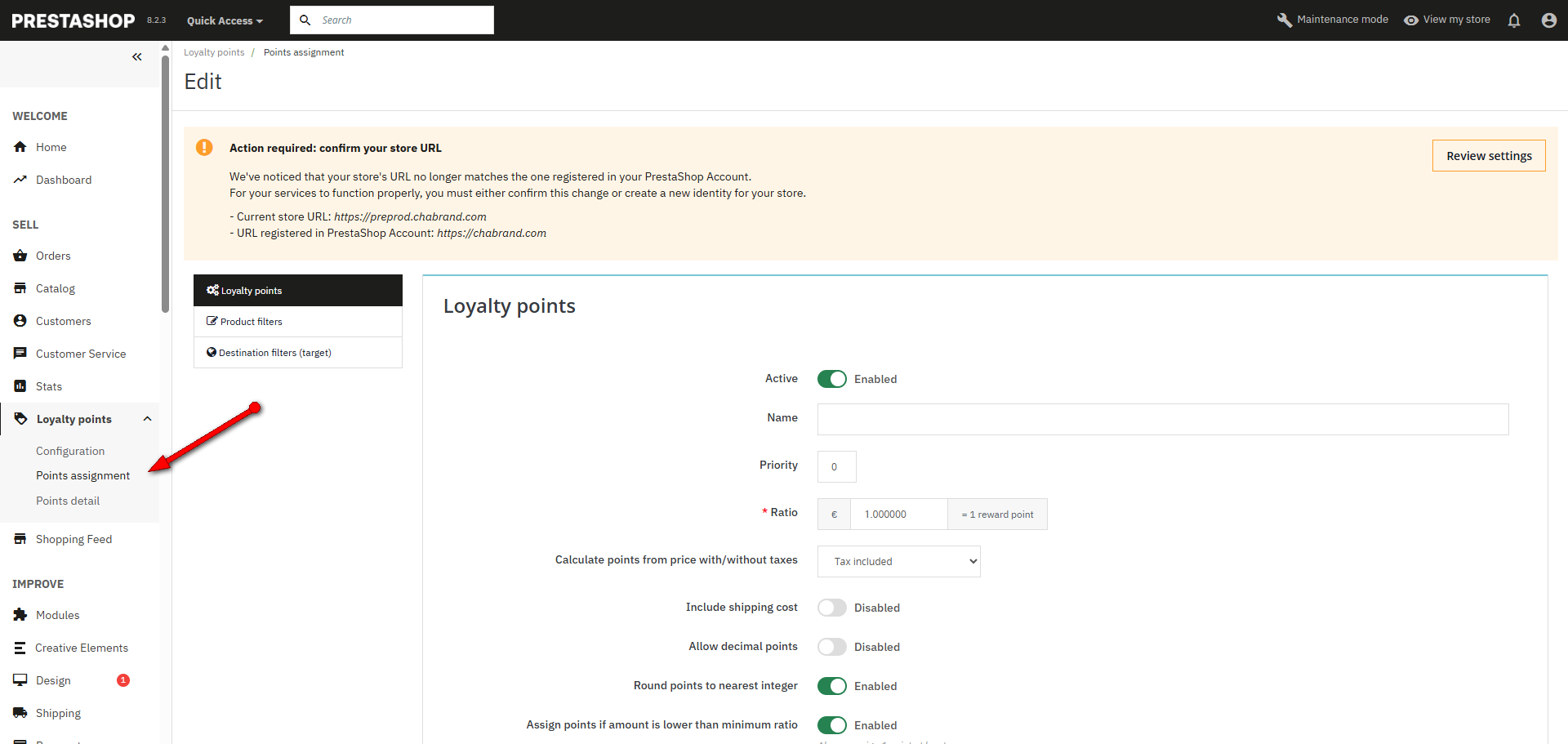Open the Quick Access dropdown
The width and height of the screenshot is (1568, 744).
click(225, 20)
